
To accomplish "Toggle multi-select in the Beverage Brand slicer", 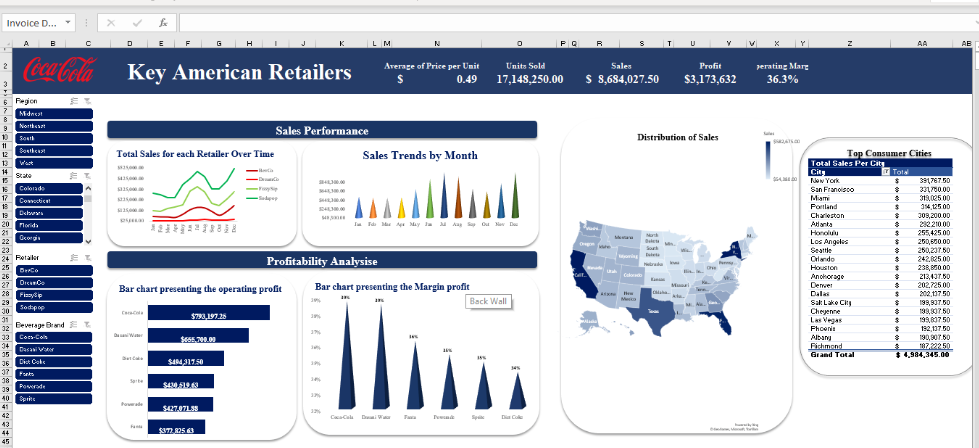I will click(74, 324).
